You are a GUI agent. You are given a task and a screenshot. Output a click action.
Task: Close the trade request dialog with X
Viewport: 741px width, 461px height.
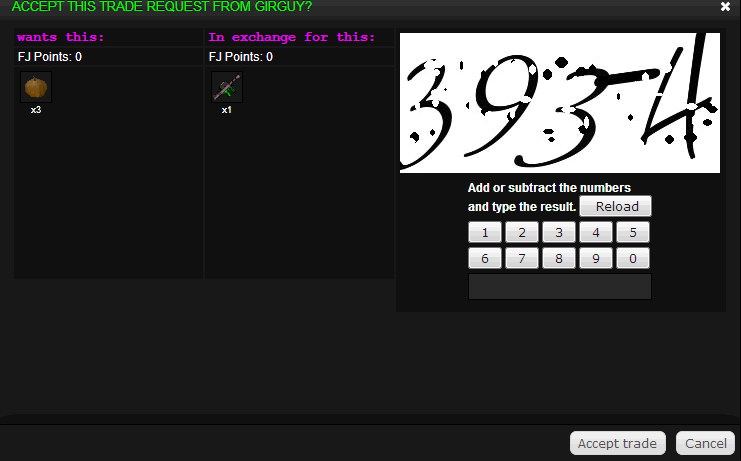point(726,6)
